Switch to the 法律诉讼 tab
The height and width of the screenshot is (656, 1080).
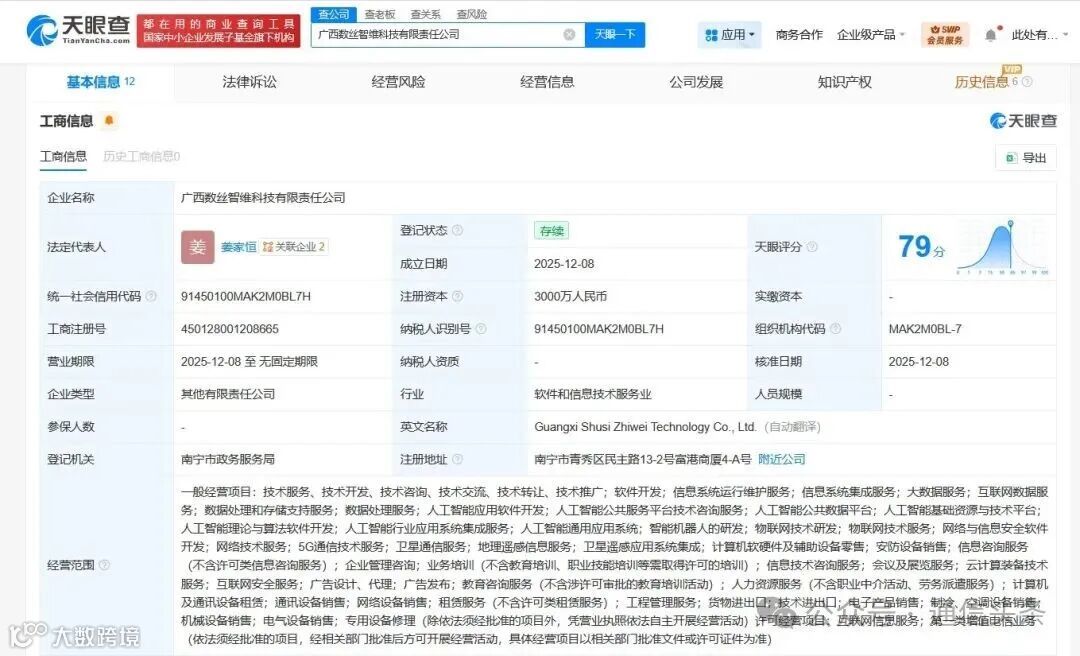point(249,82)
